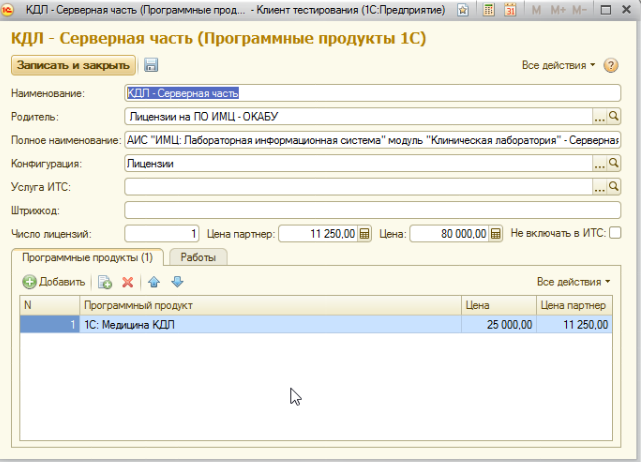The height and width of the screenshot is (462, 641).
Task: Click row number 1 in N column
Action: tap(49, 325)
